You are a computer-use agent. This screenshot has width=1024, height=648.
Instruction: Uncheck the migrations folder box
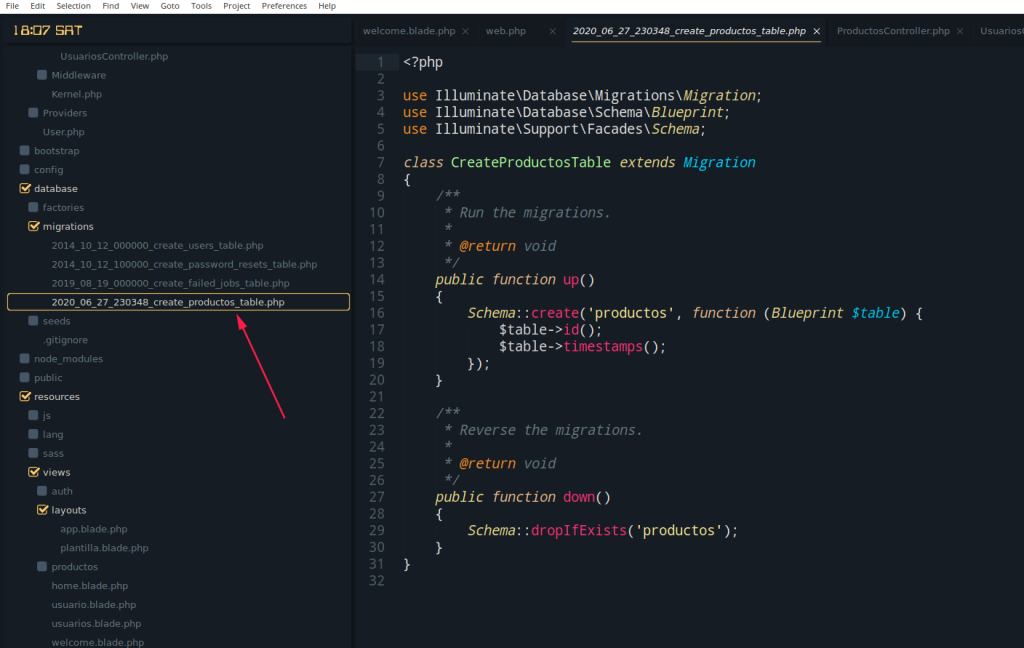(33, 227)
